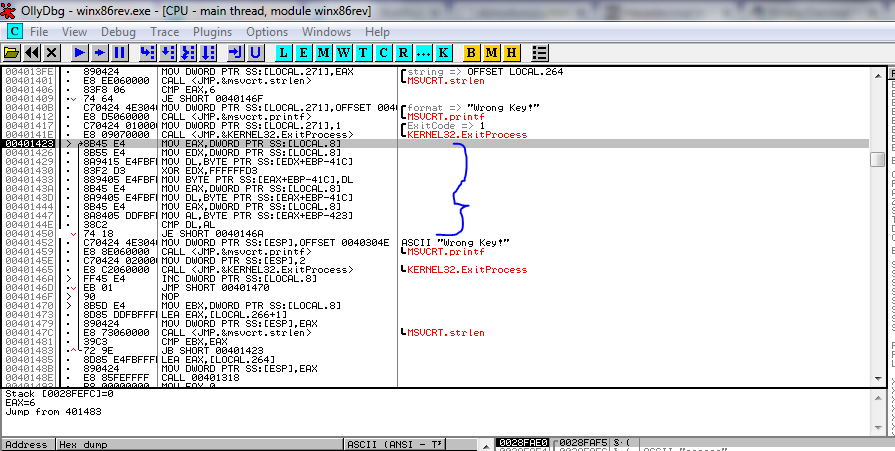The height and width of the screenshot is (451, 895).
Task: Click disassembly scrollbar down arrow
Action: pos(877,379)
